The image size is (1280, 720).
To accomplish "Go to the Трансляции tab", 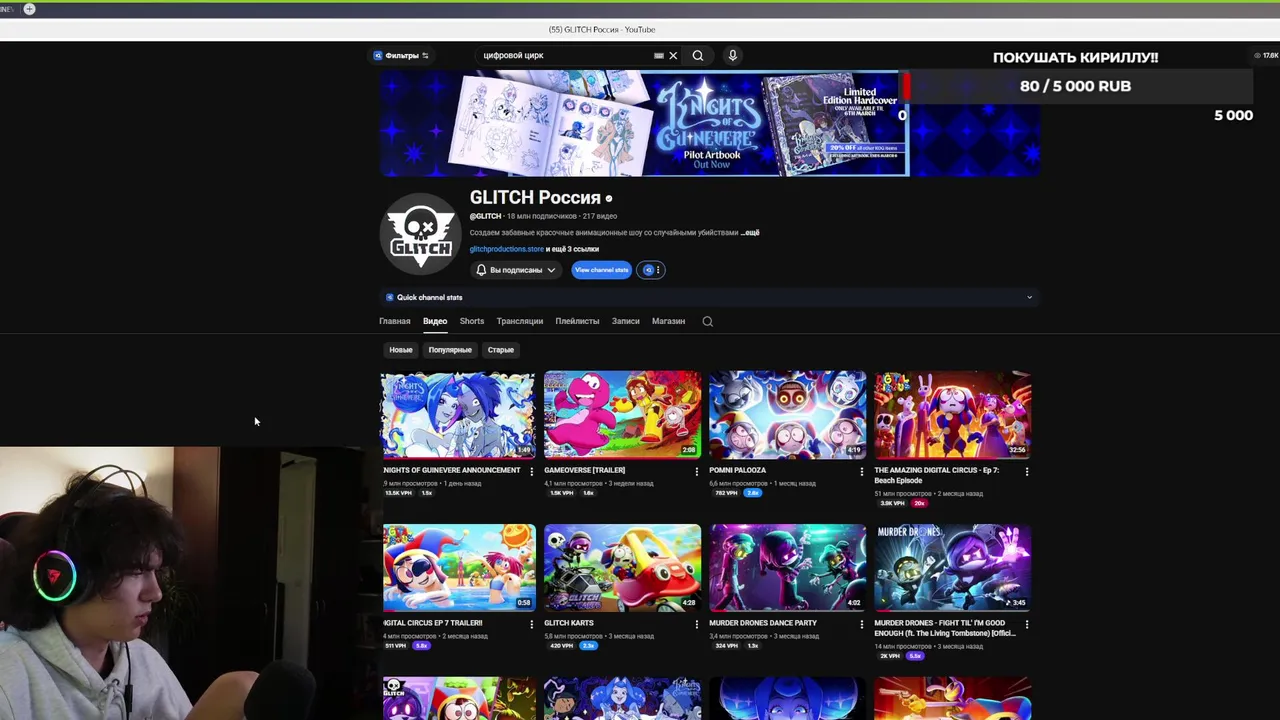I will (x=520, y=321).
